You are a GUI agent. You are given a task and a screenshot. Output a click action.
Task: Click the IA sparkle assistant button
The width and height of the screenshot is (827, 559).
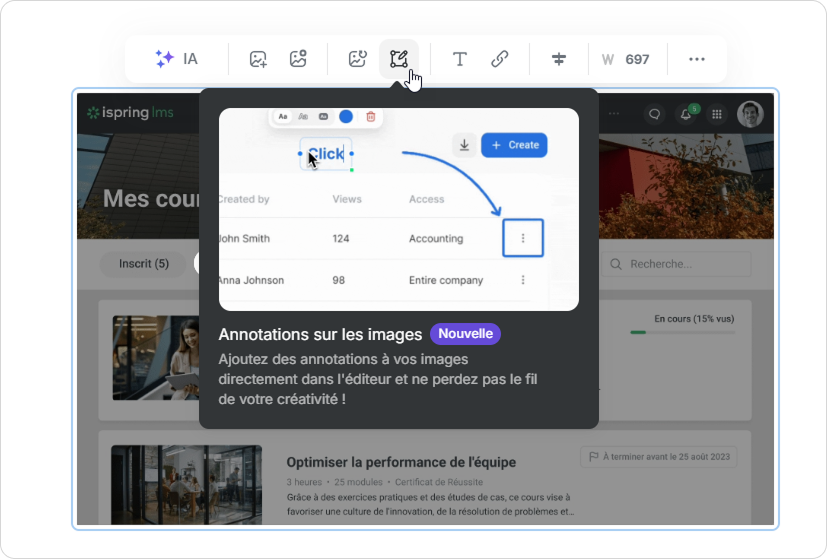click(176, 59)
